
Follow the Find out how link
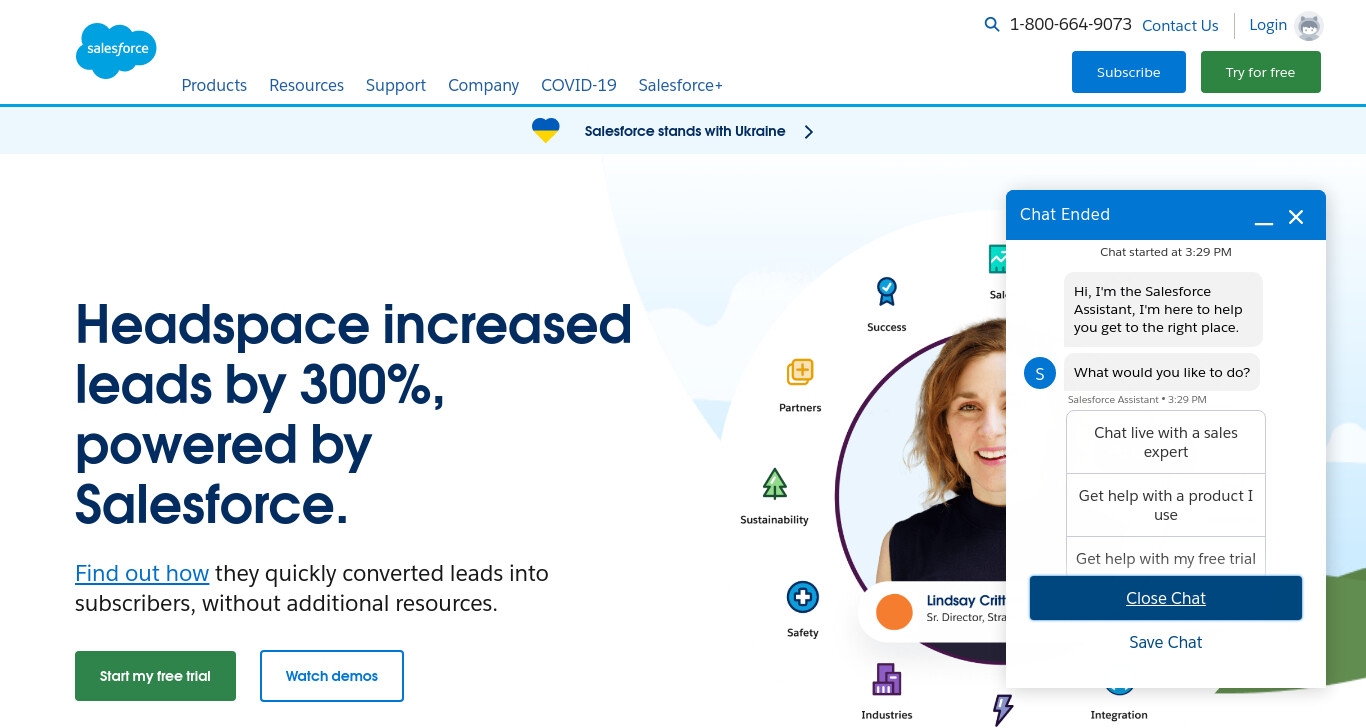142,573
